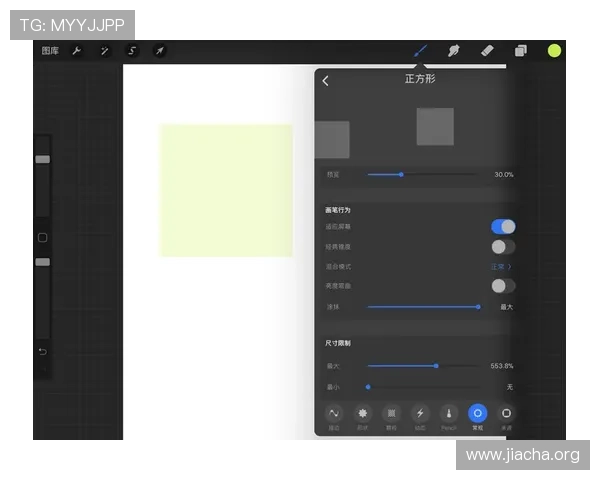
Task: Enable the 亮度混合 toggle
Action: 502,286
